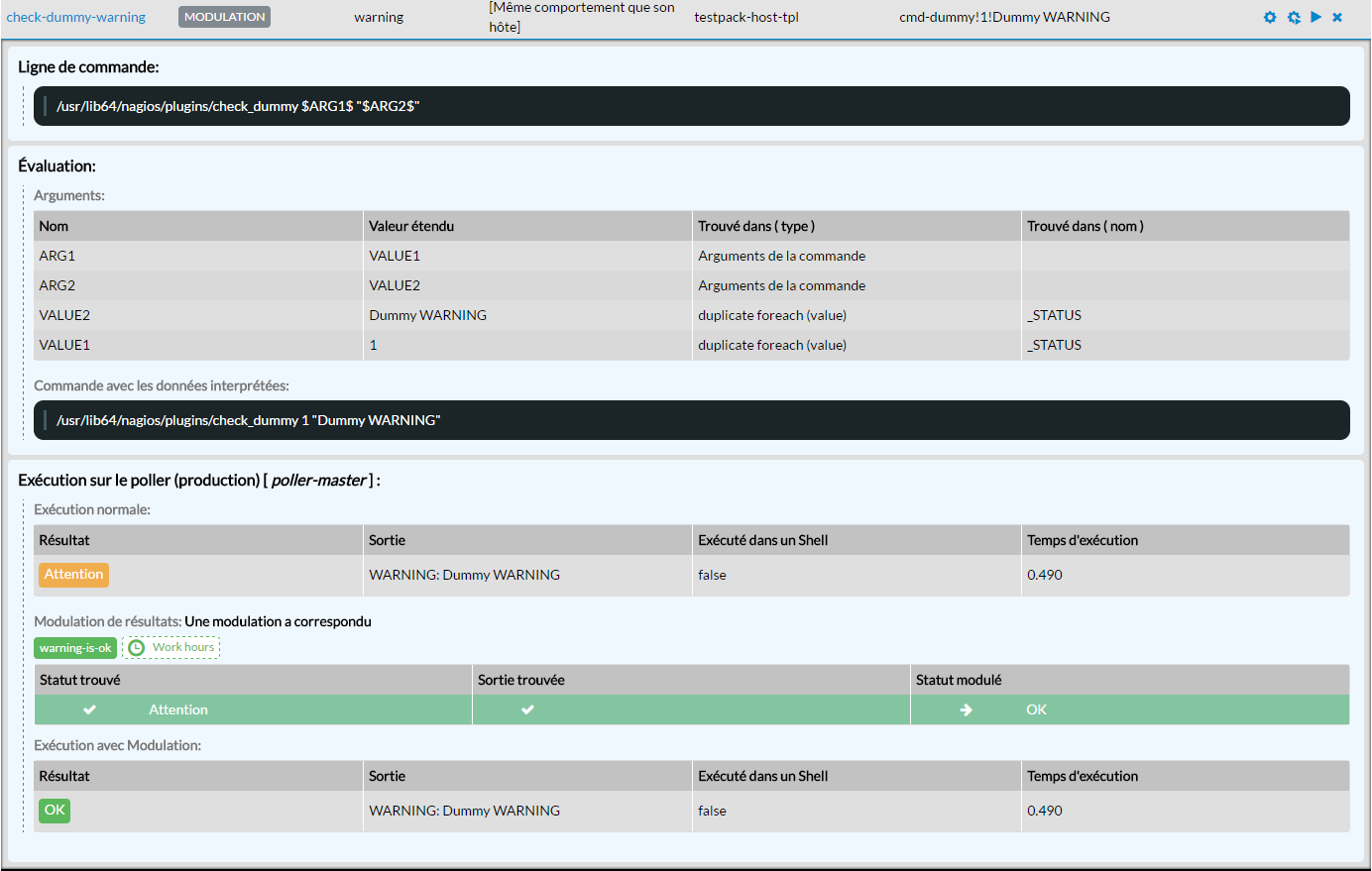The image size is (1372, 871).
Task: Click the green OK result badge
Action: click(x=55, y=811)
